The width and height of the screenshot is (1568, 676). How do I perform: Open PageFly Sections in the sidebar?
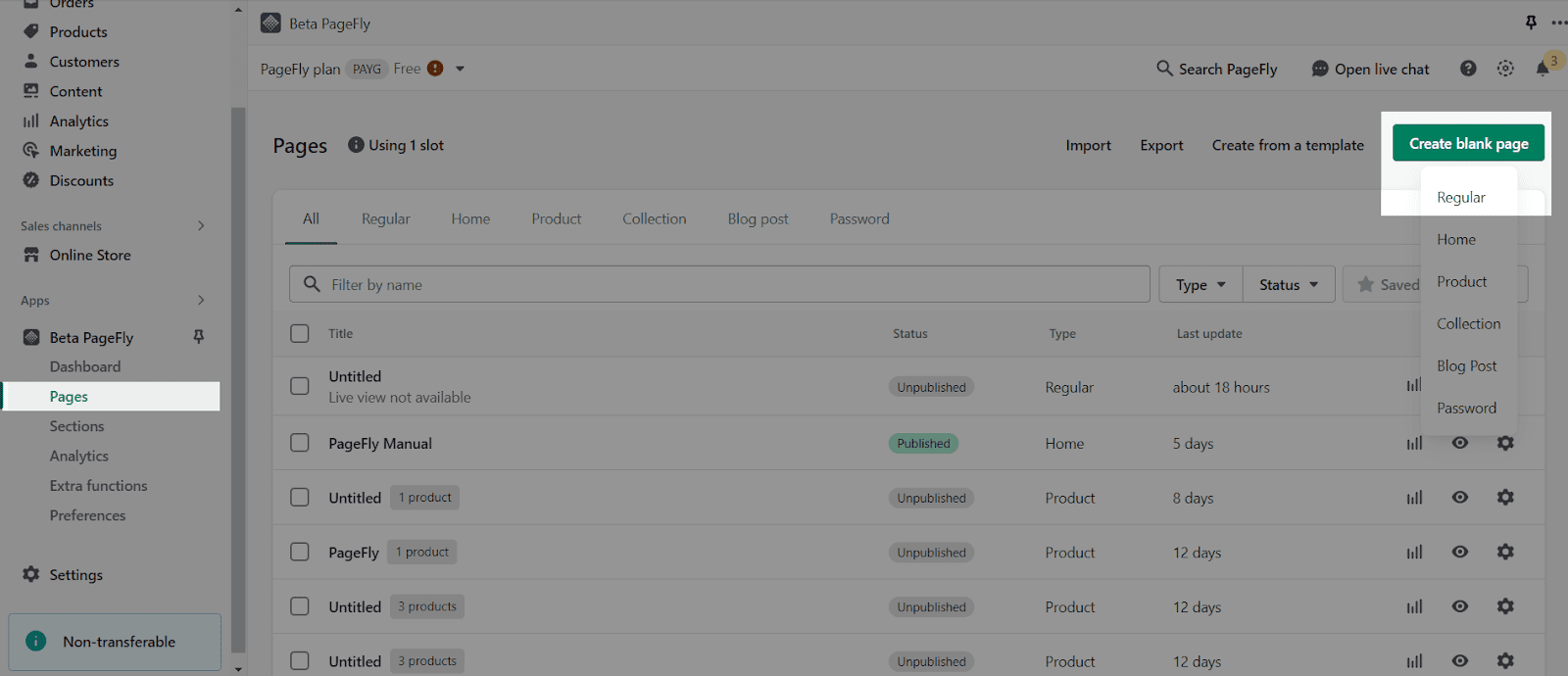coord(76,426)
